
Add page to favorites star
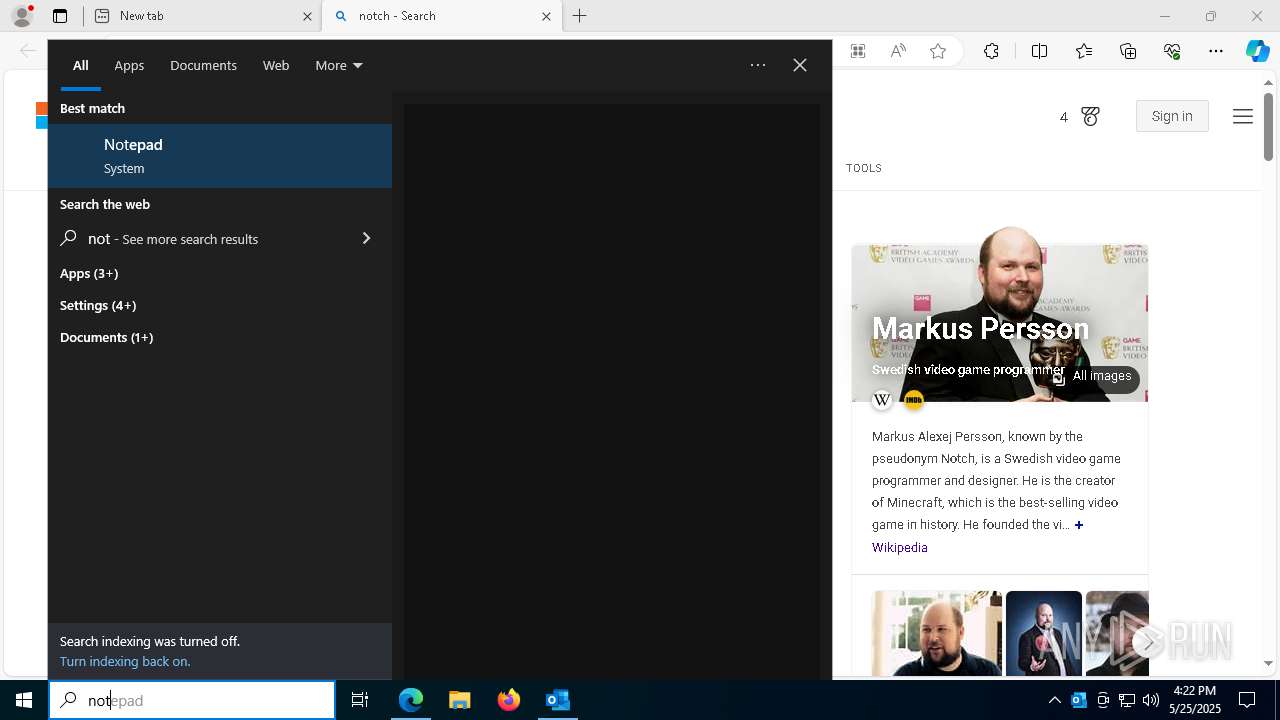938,51
